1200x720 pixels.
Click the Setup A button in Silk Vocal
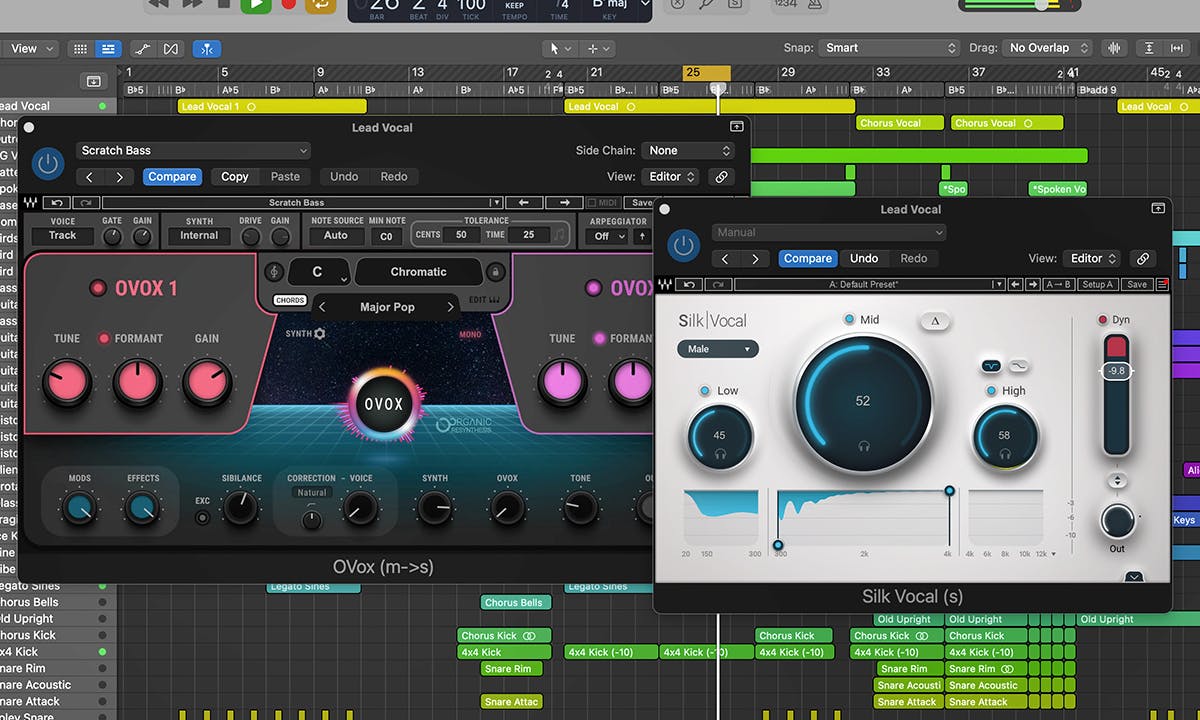click(1097, 284)
